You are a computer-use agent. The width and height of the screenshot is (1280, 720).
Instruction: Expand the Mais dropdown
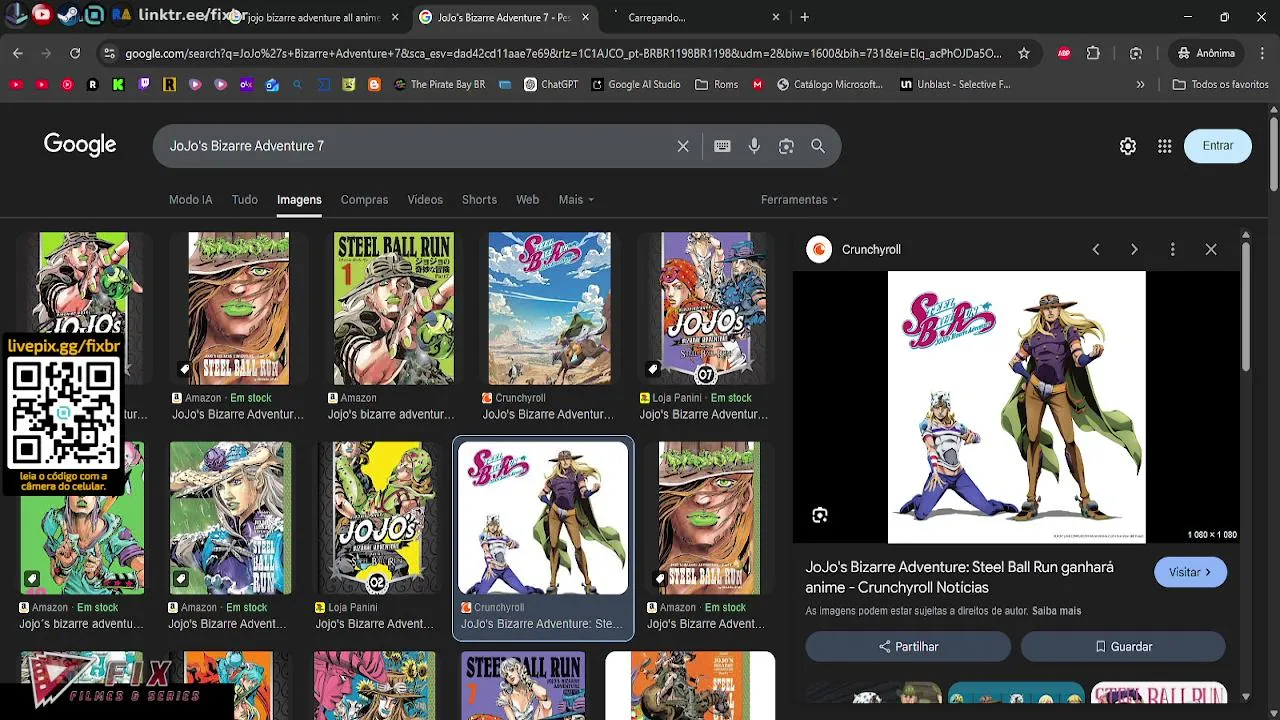pos(576,200)
